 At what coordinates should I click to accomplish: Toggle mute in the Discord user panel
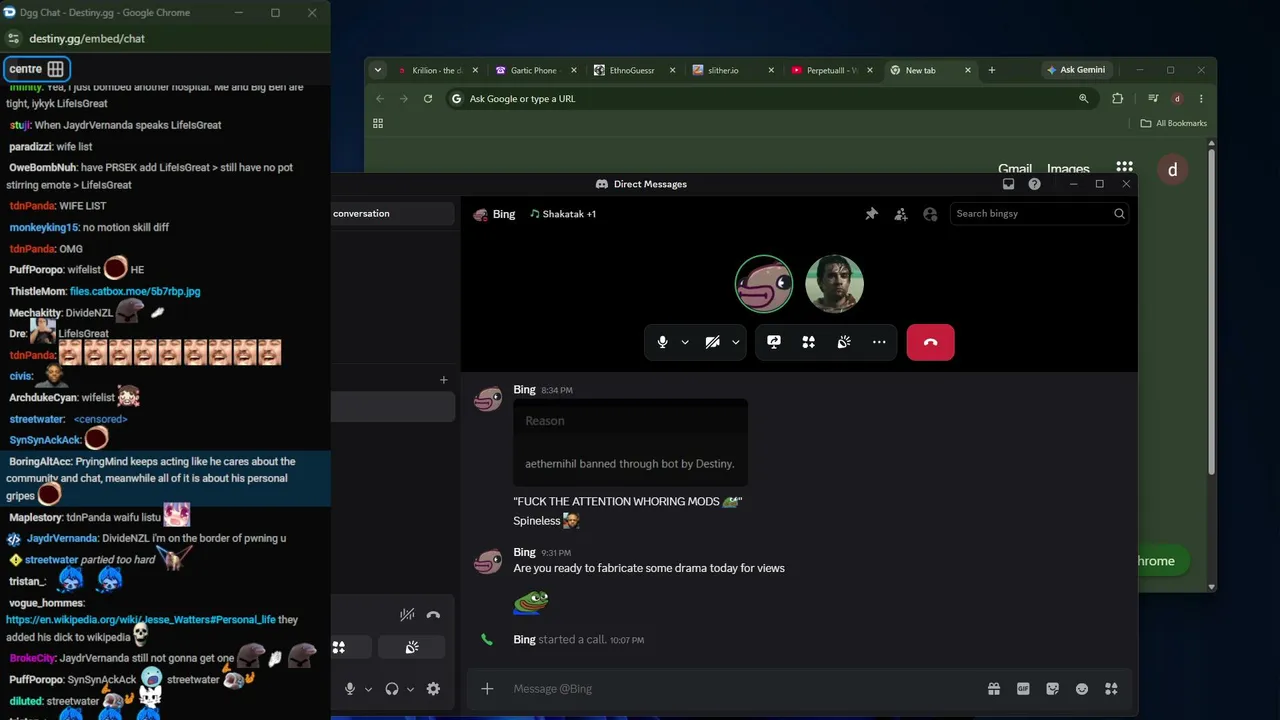(x=350, y=689)
